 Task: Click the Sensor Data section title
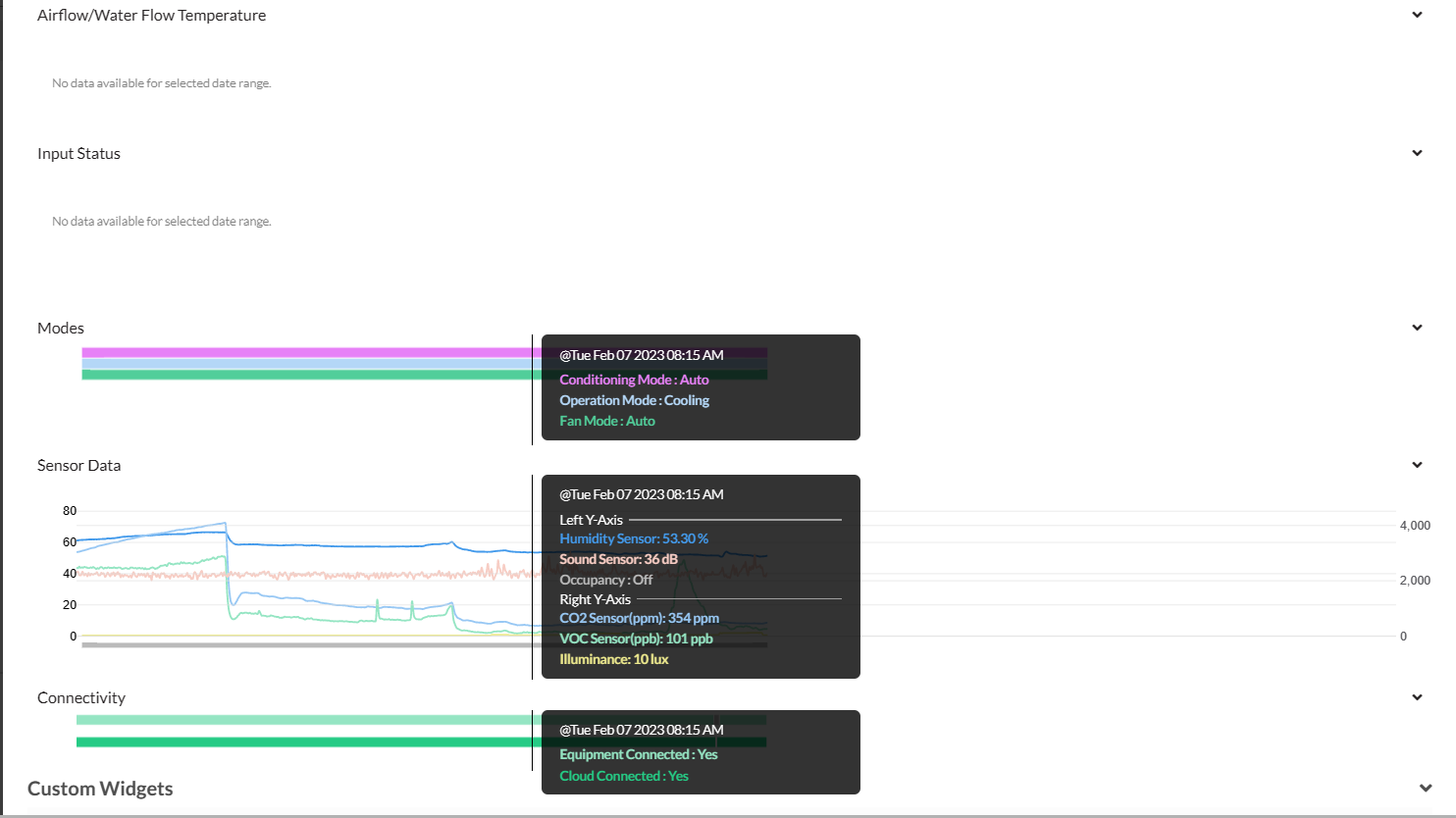(78, 465)
